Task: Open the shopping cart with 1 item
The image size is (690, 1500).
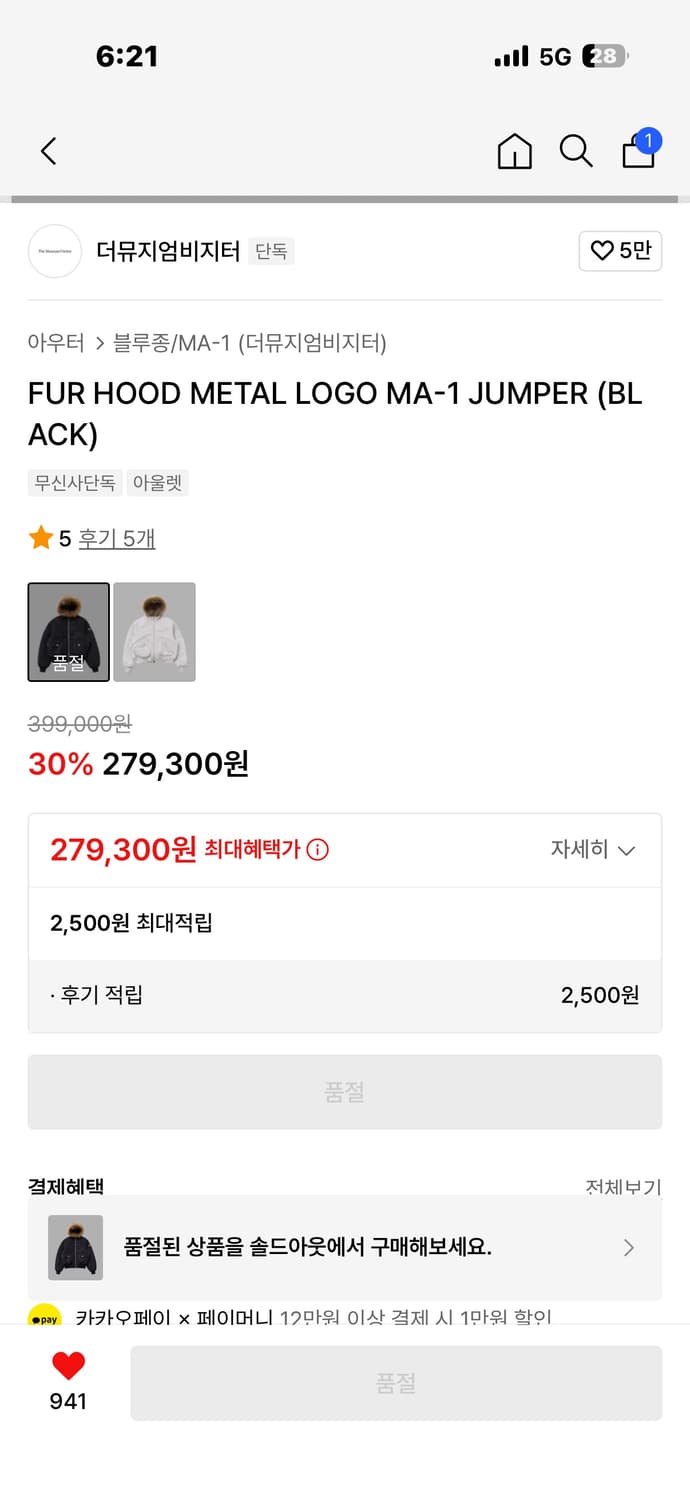Action: (x=638, y=152)
